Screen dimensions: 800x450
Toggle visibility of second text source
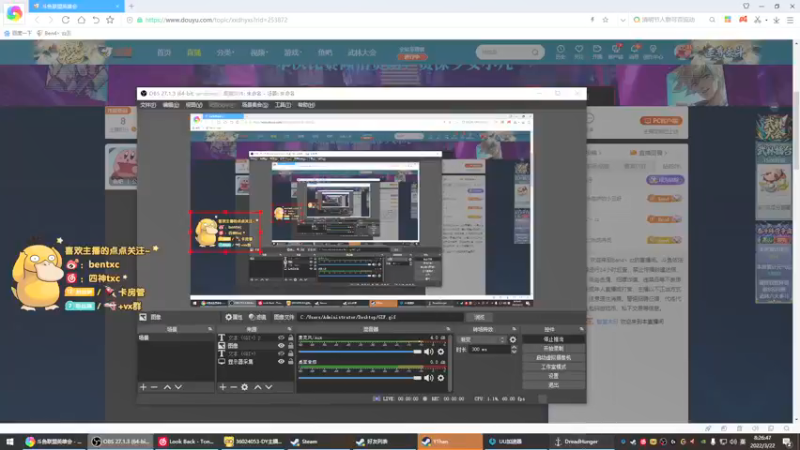(x=281, y=354)
